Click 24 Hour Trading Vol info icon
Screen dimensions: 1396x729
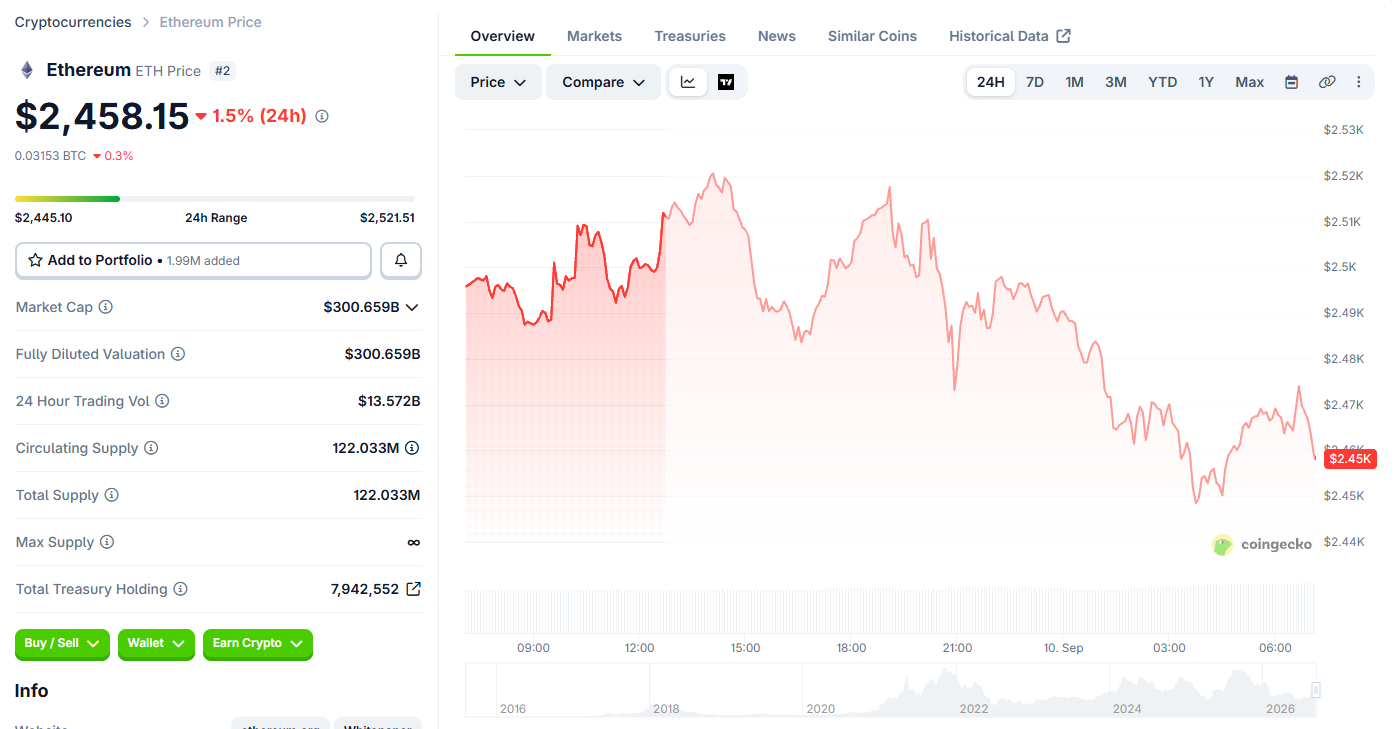click(162, 401)
